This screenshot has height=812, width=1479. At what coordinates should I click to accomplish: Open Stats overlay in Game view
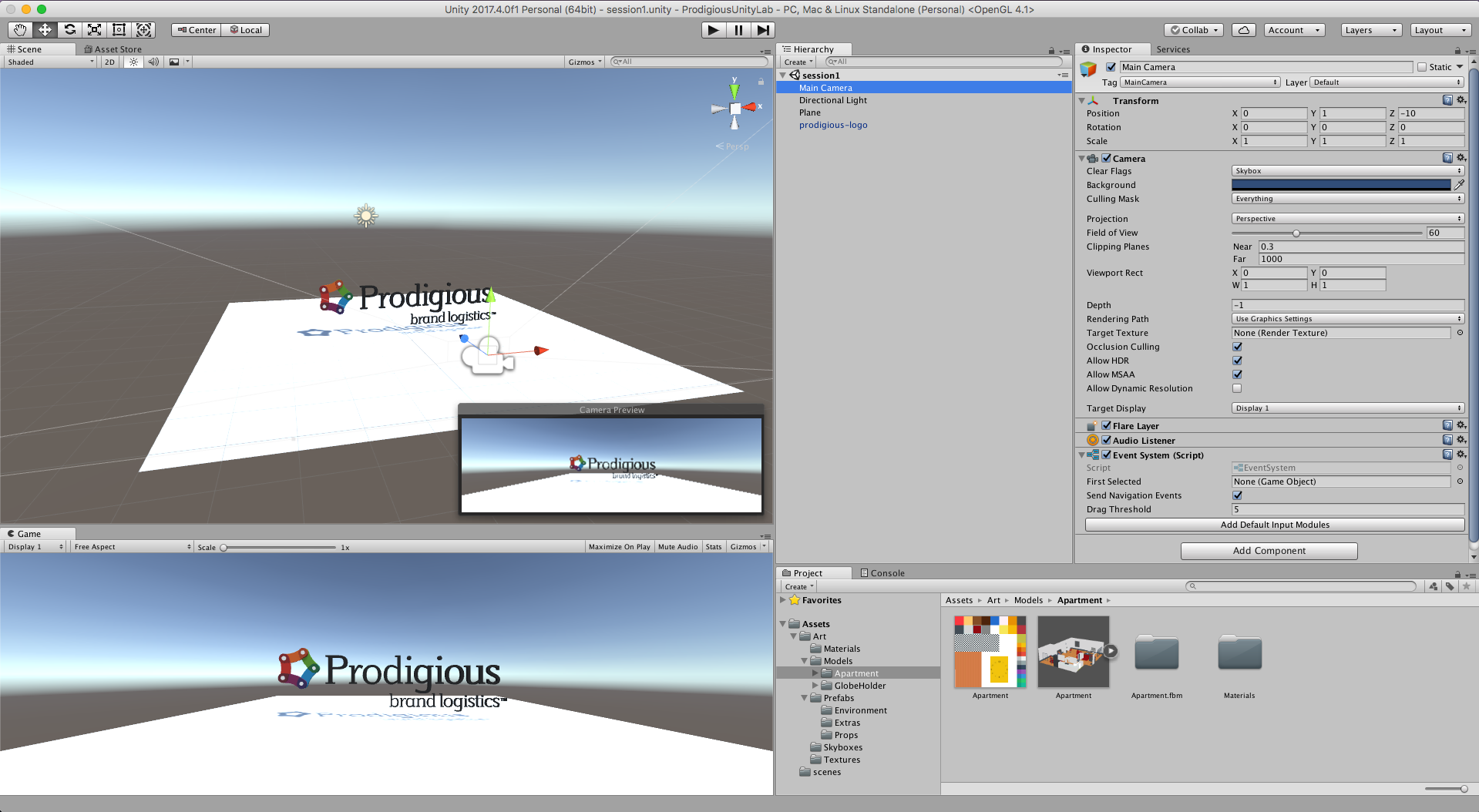714,547
